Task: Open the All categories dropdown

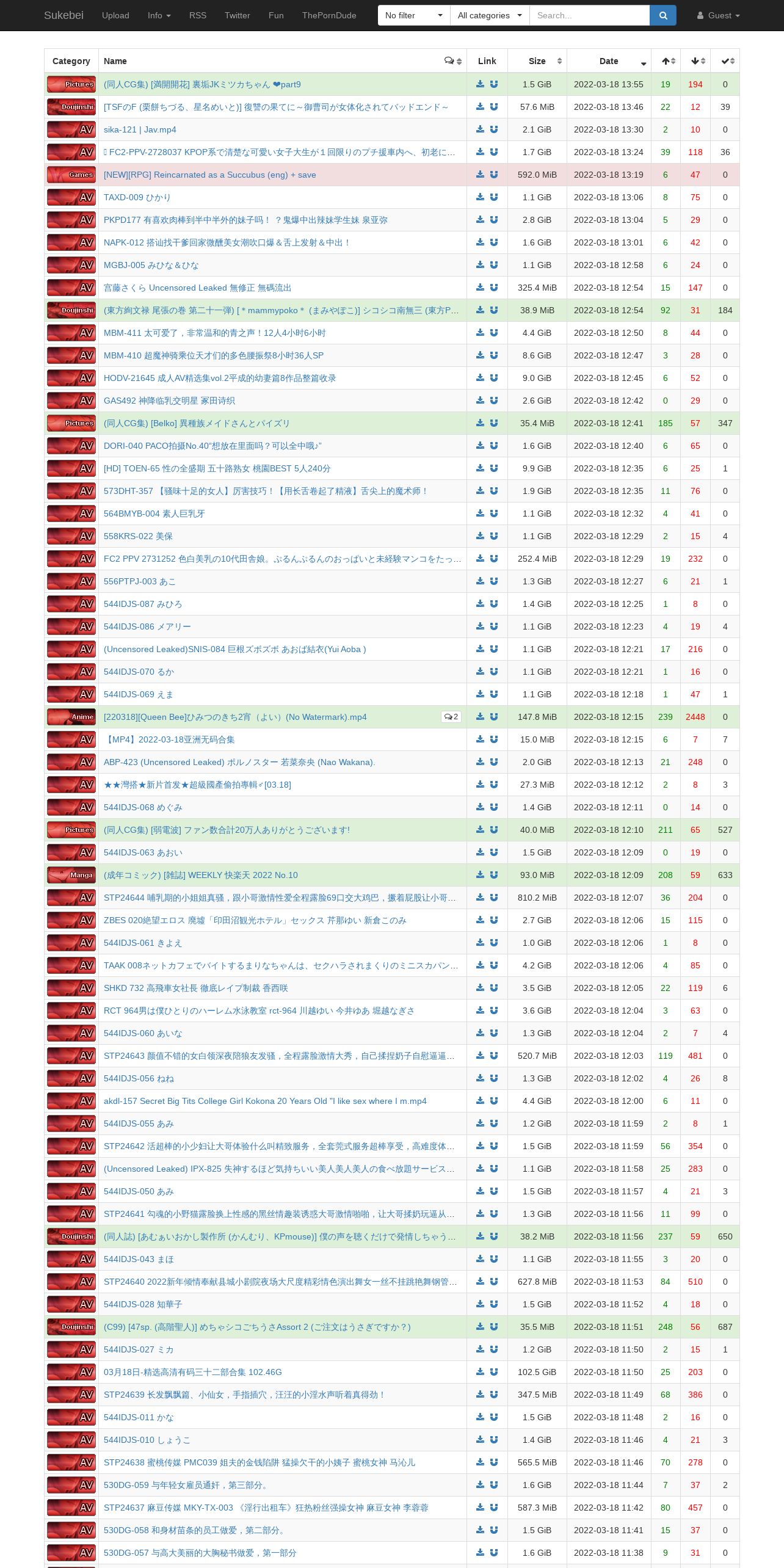Action: (x=490, y=15)
